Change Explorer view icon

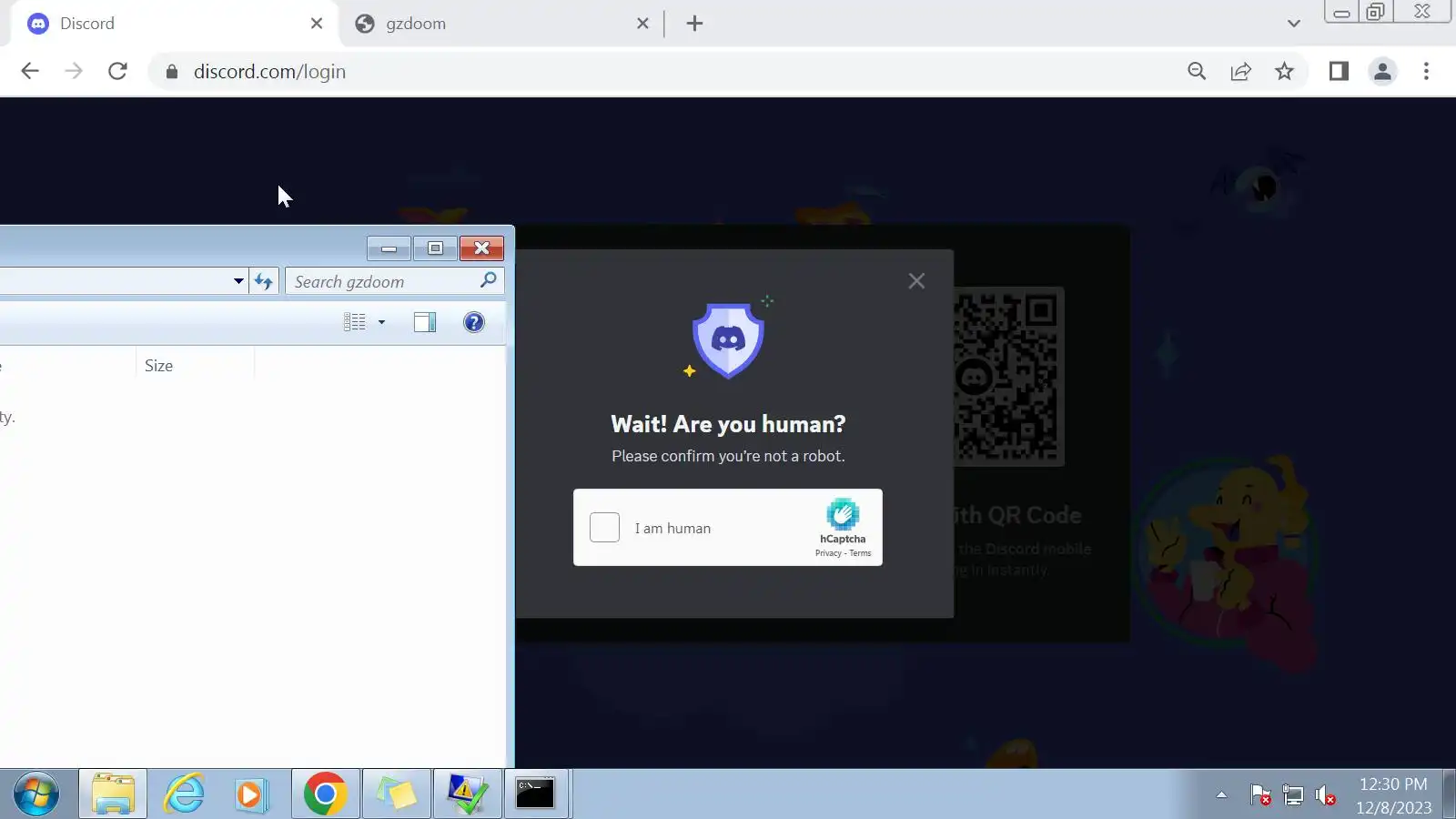click(x=355, y=322)
